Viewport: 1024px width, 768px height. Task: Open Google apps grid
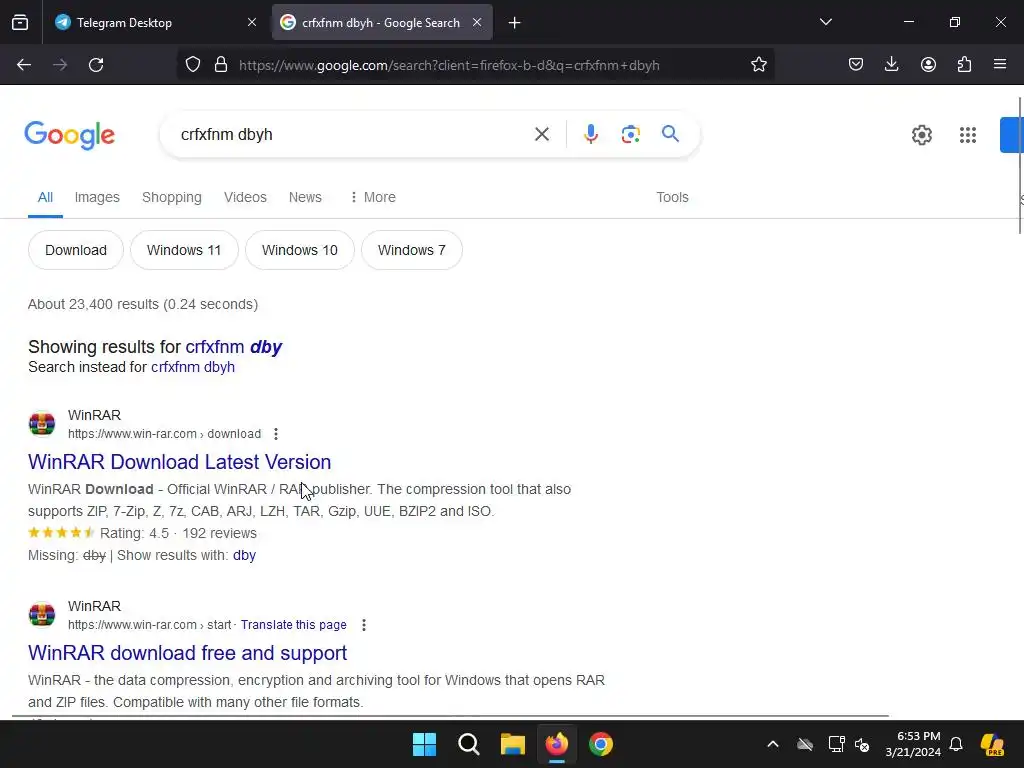(x=968, y=135)
